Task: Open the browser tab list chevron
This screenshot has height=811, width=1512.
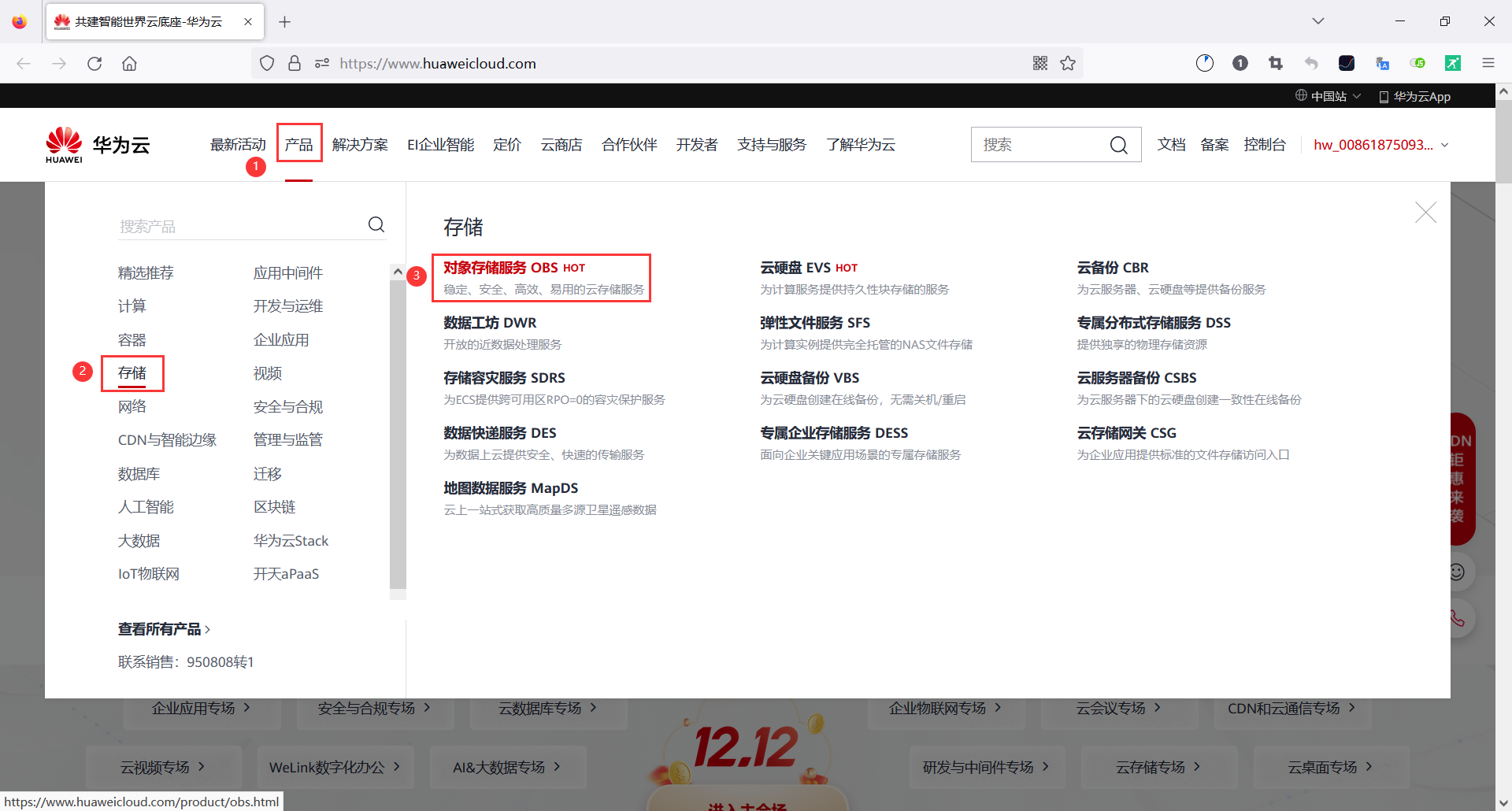Action: [1317, 21]
